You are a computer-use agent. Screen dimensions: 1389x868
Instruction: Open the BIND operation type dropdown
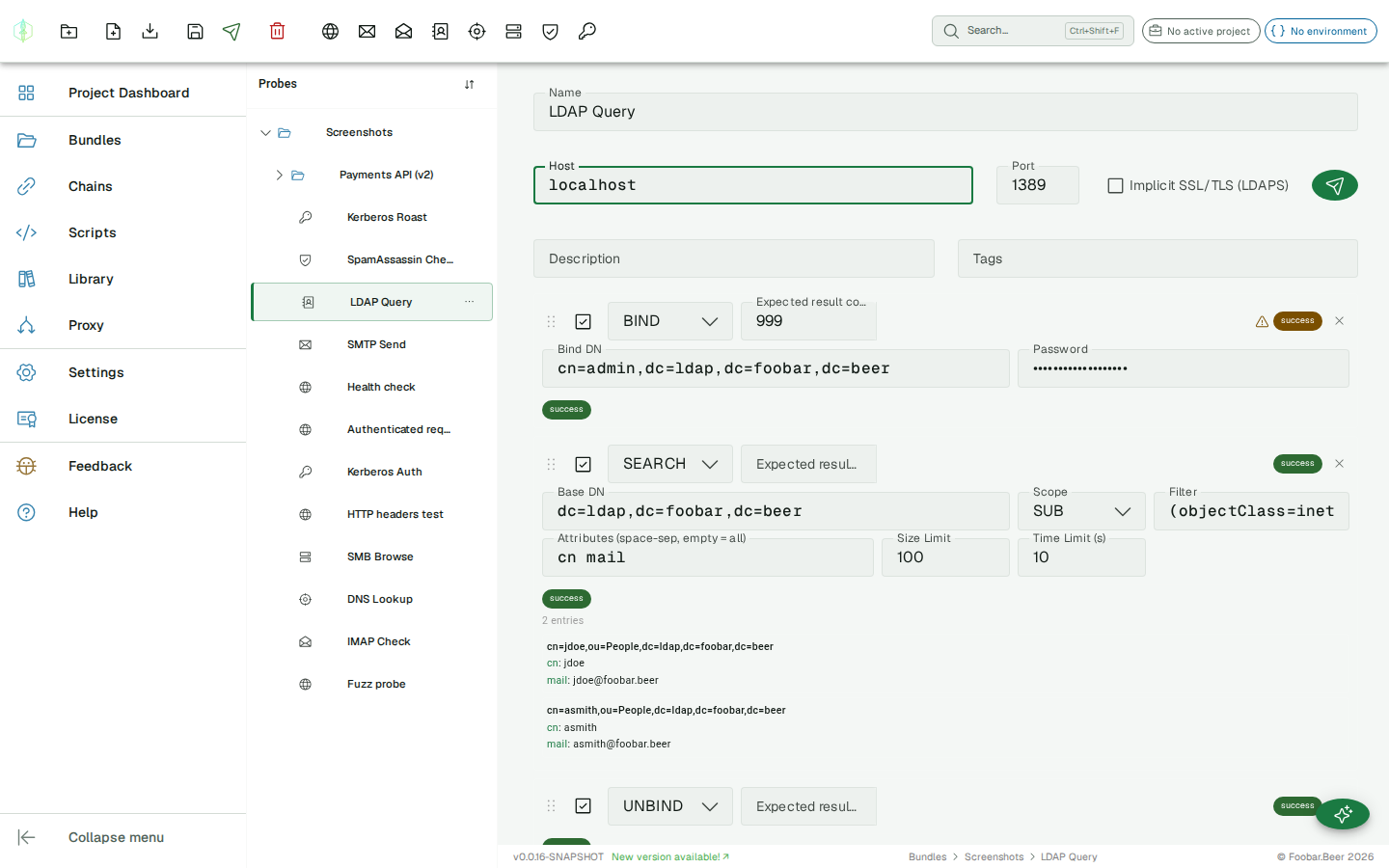(669, 321)
